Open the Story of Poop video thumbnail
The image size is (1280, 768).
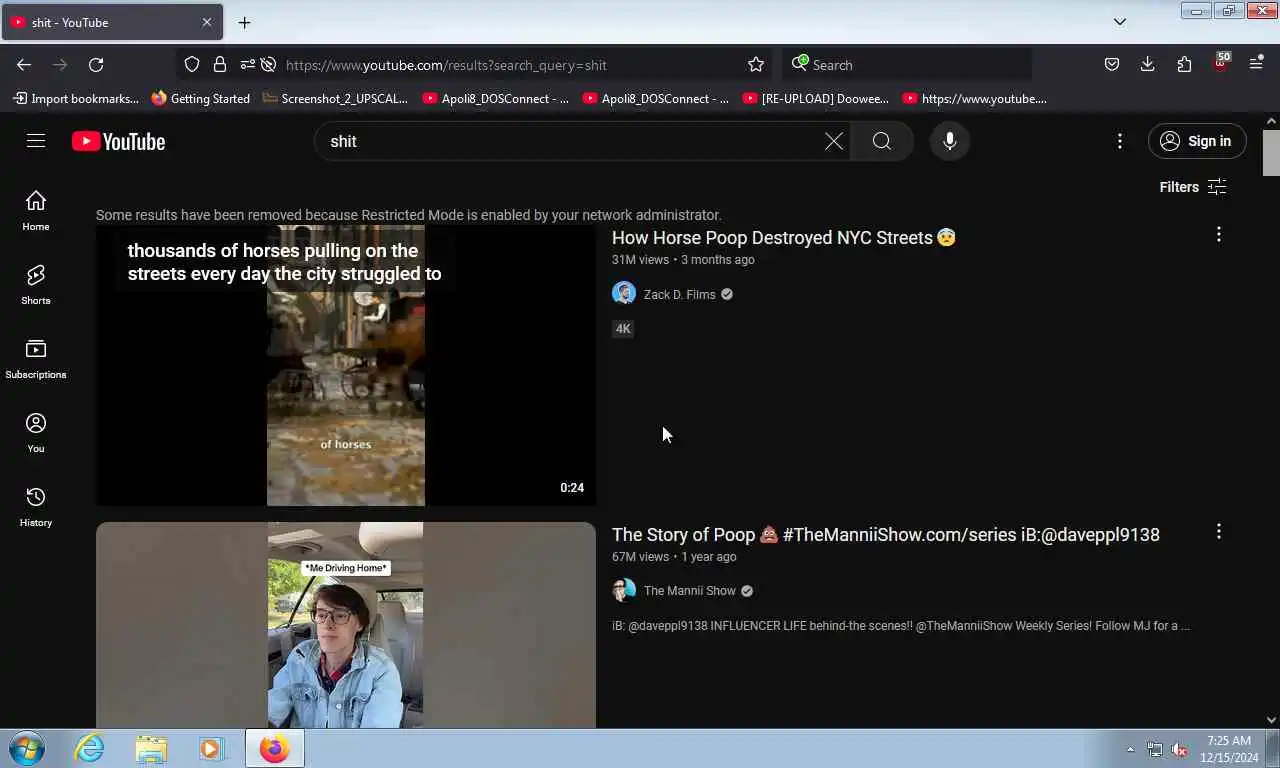pyautogui.click(x=346, y=625)
